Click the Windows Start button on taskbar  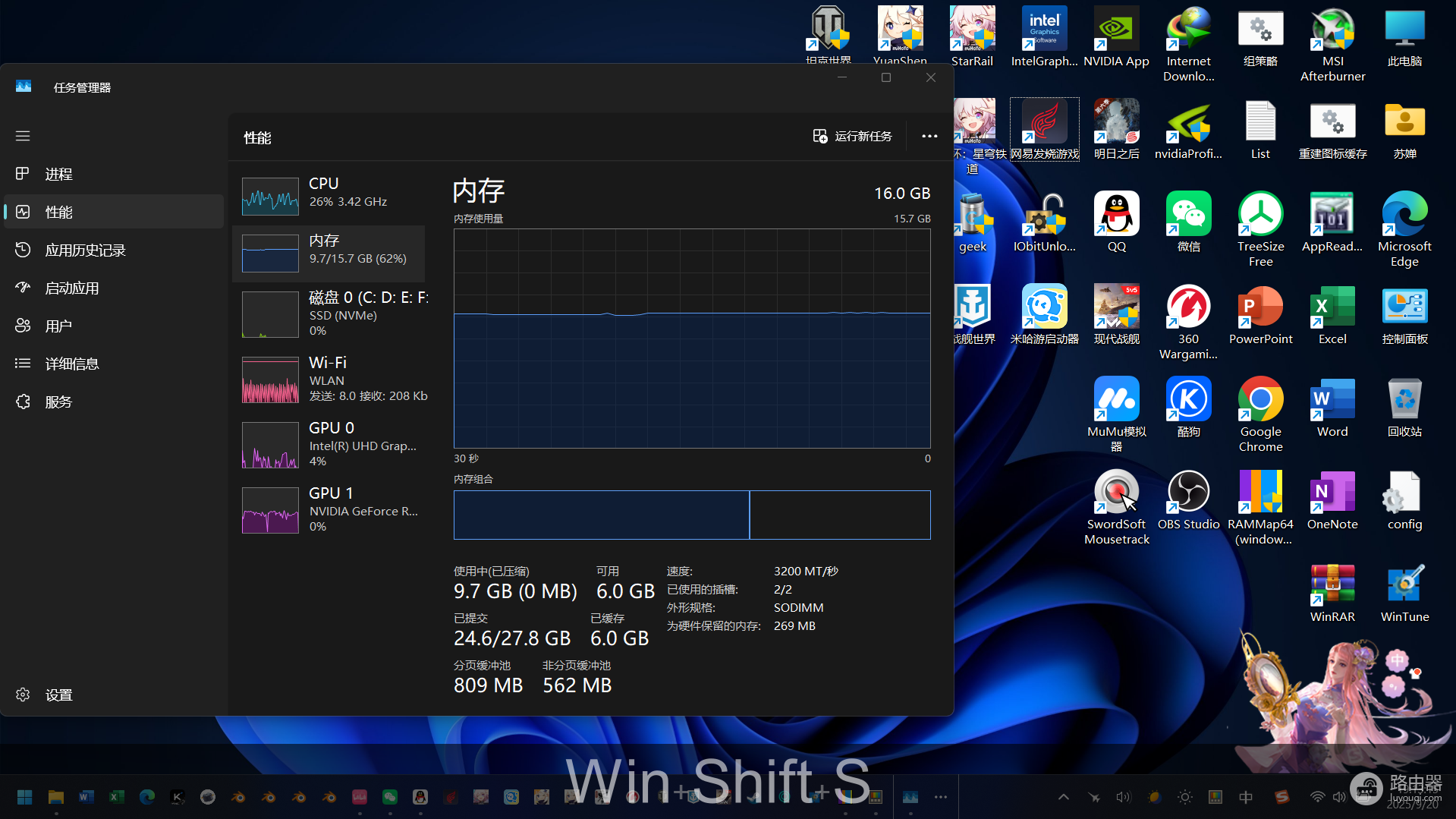pos(24,797)
